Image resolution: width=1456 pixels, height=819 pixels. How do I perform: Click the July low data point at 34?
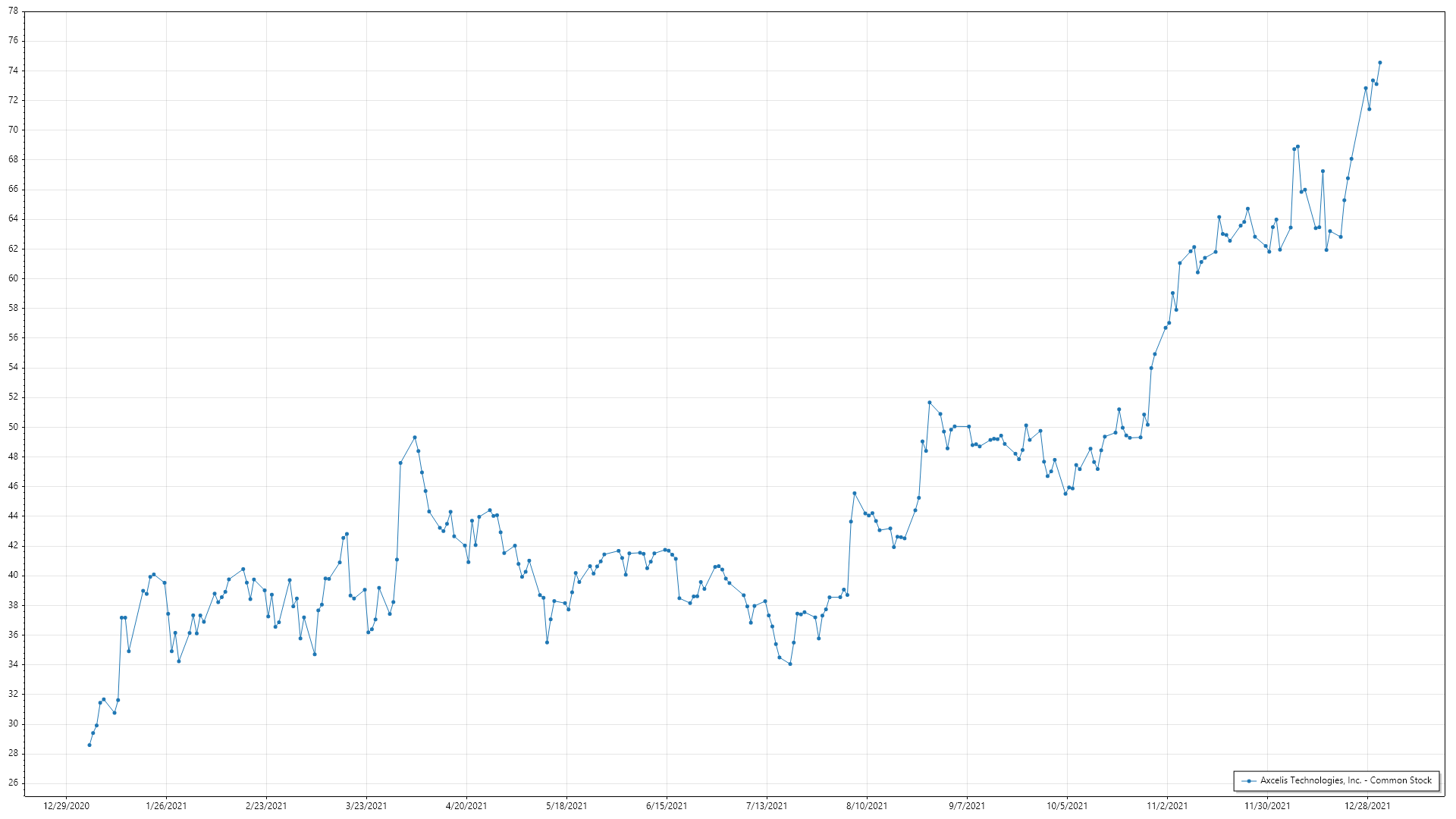[x=790, y=664]
